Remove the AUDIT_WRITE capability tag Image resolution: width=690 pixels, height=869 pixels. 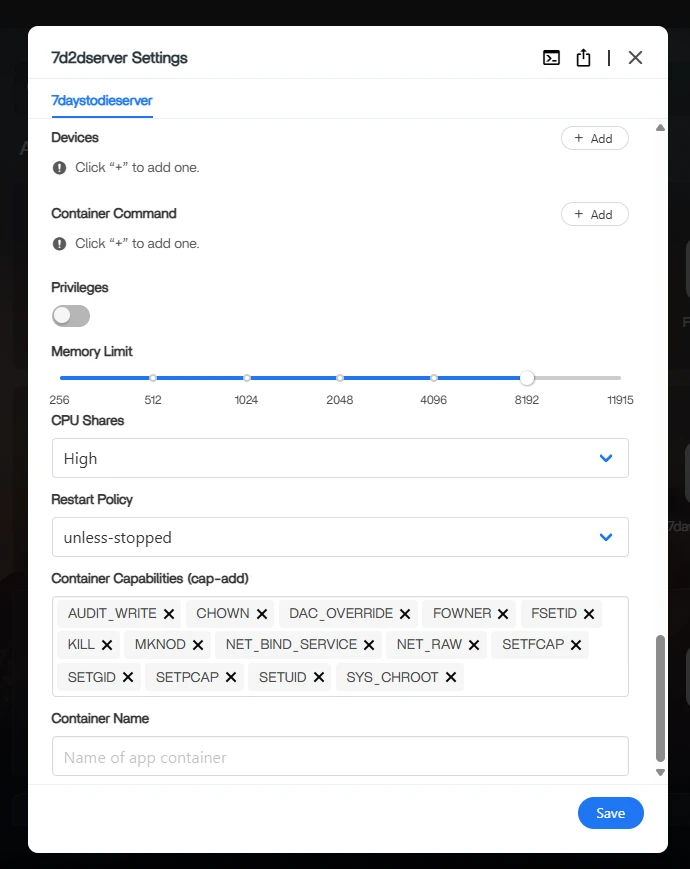pyautogui.click(x=169, y=614)
